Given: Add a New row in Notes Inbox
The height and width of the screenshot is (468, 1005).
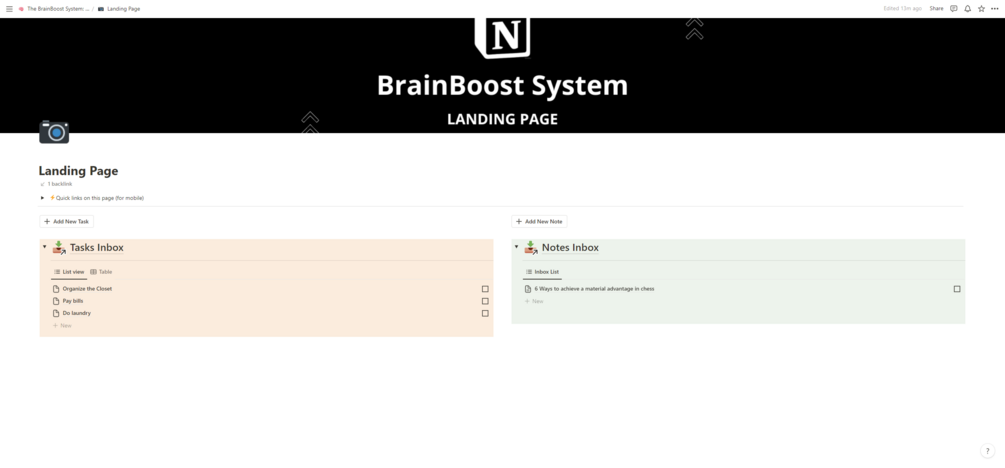Looking at the screenshot, I should point(534,301).
